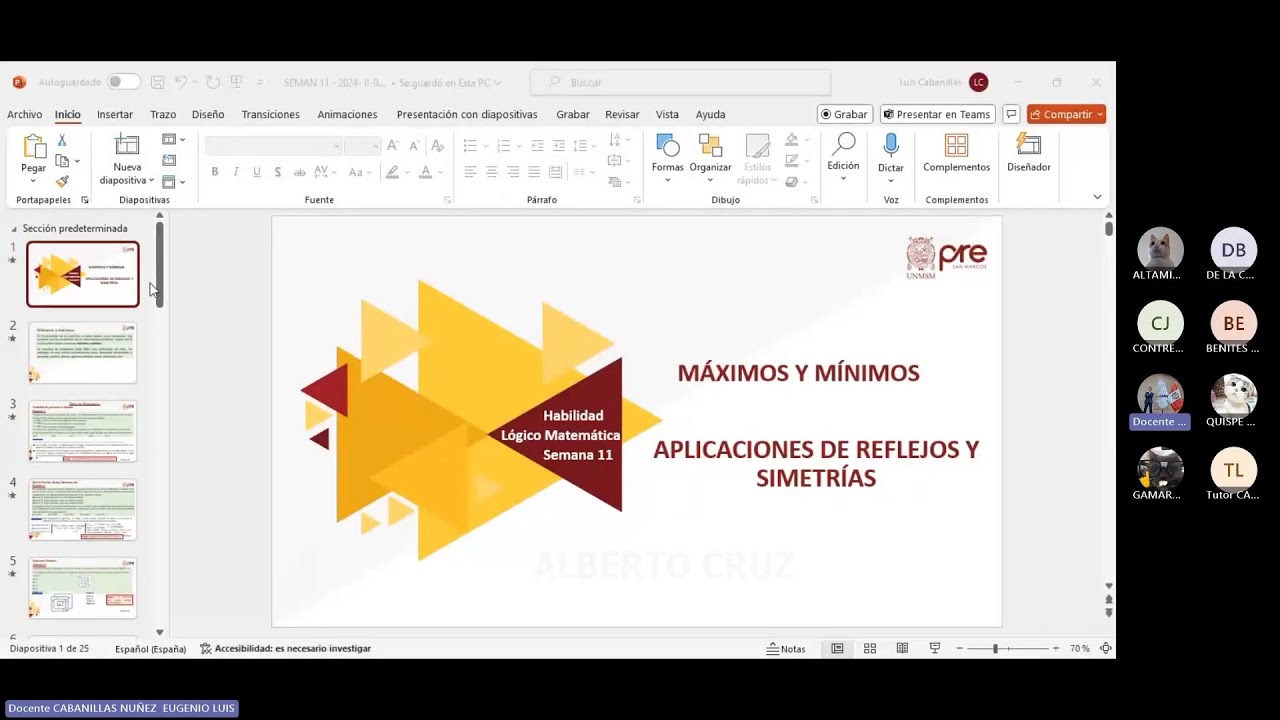Toggle align left paragraph
The image size is (1280, 720).
tap(470, 172)
